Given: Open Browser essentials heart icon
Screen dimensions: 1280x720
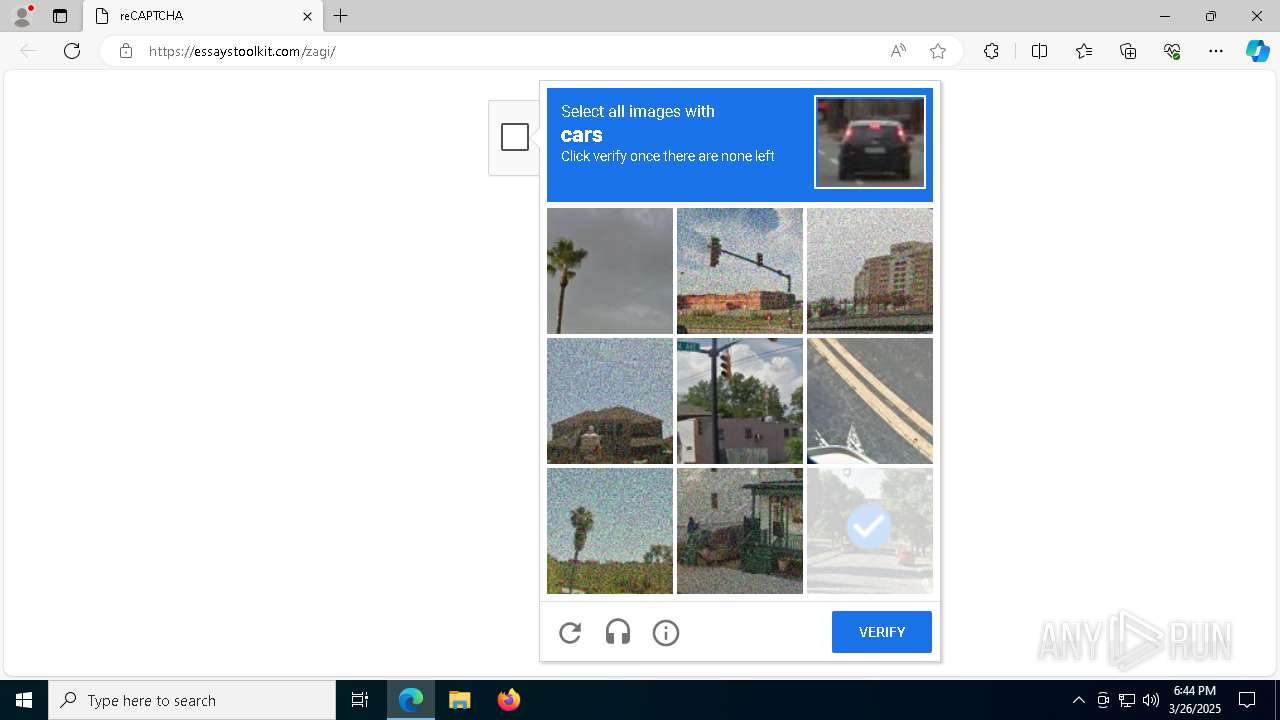Looking at the screenshot, I should (1172, 51).
